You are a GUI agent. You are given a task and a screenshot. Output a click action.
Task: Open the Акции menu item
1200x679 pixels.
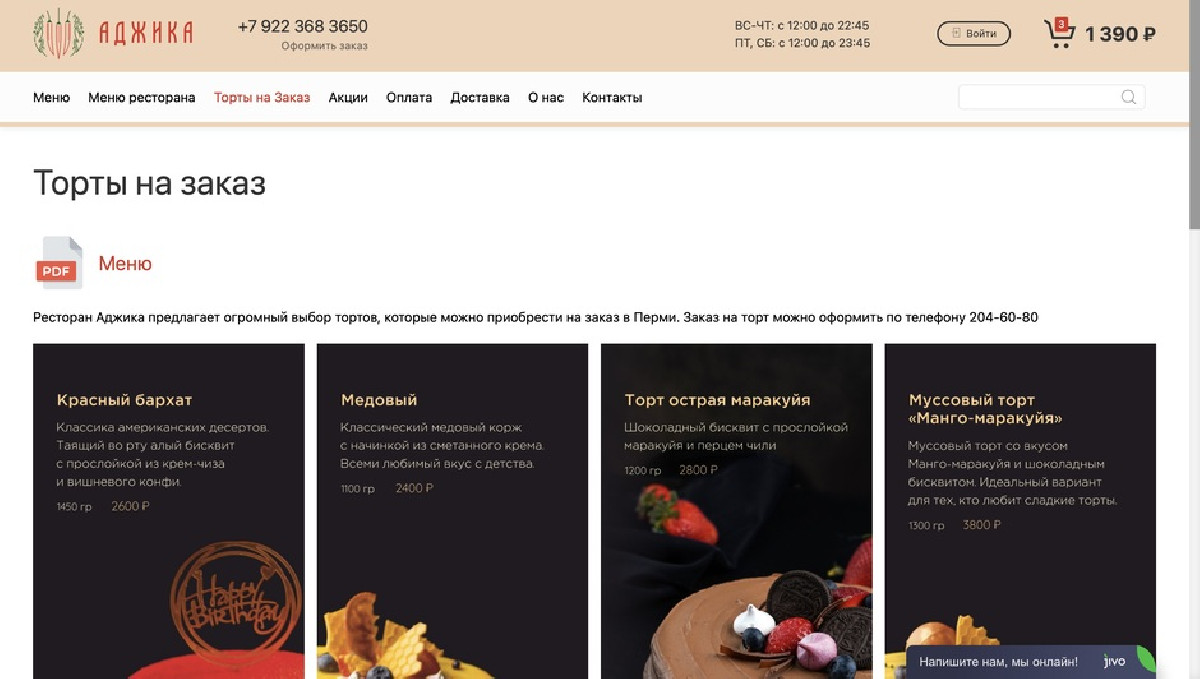(x=348, y=98)
